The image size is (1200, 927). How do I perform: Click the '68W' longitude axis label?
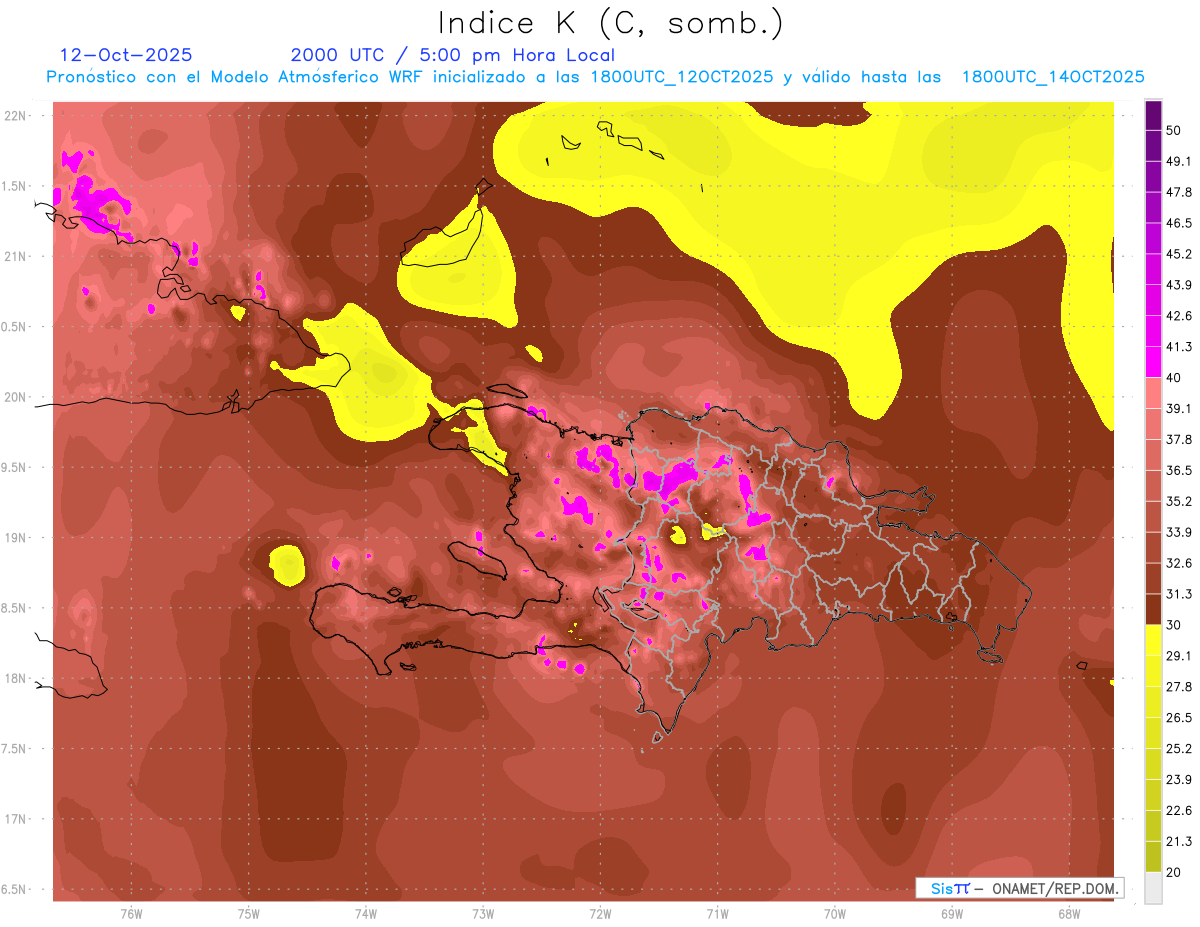tap(1068, 913)
